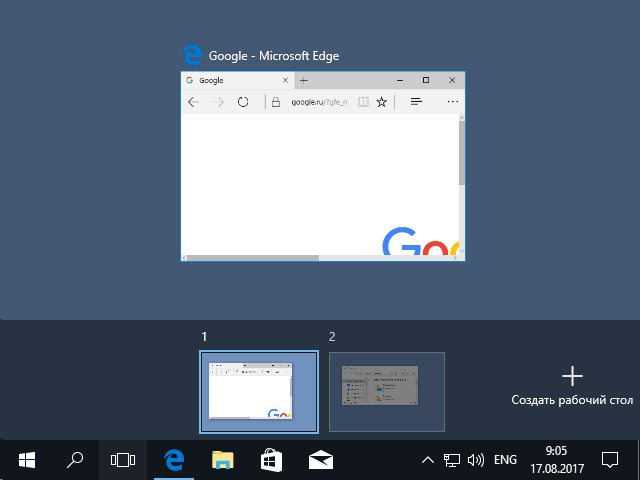Open the Edge Hub lines icon

(416, 102)
